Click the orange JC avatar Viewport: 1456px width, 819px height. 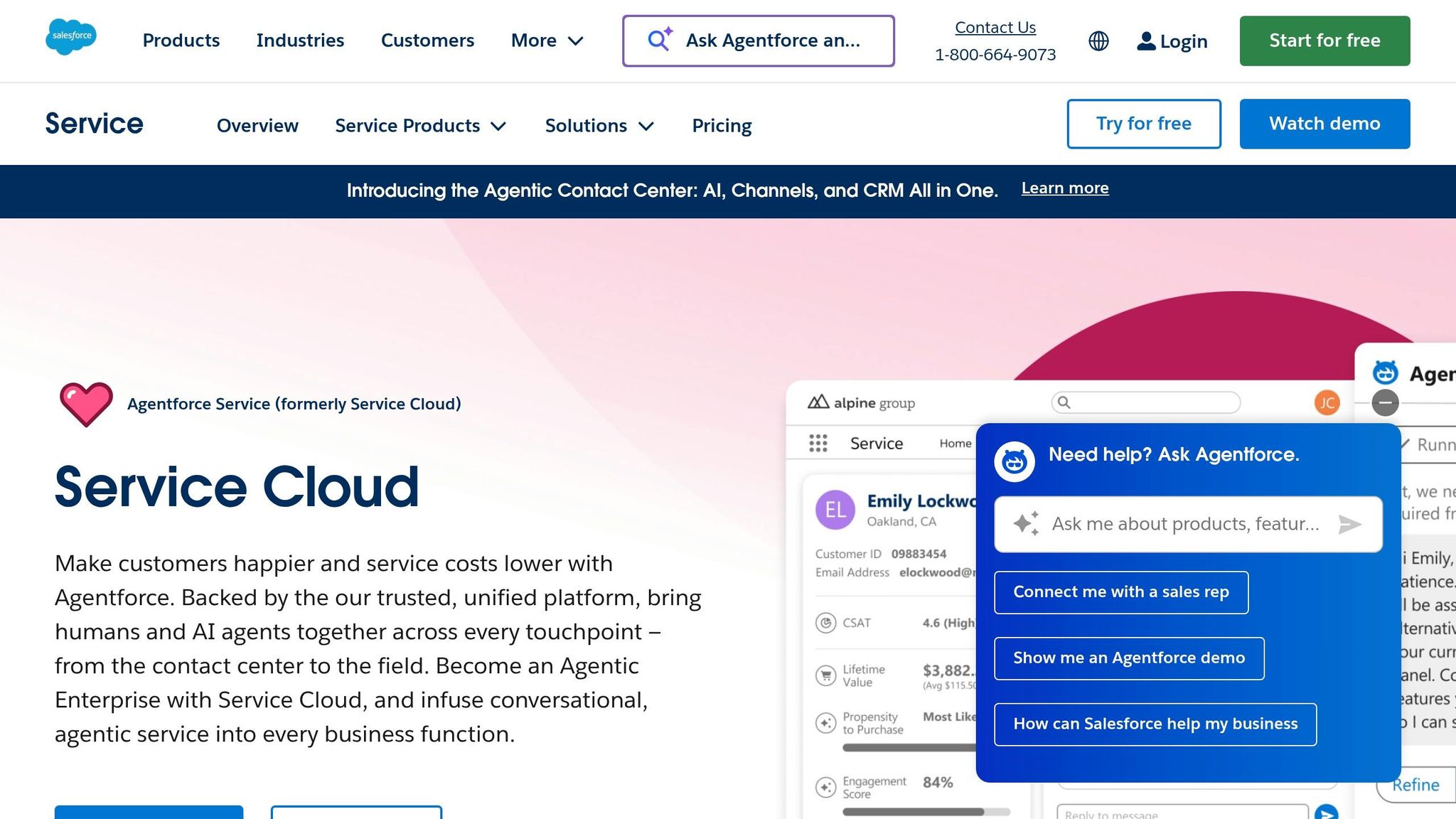tap(1327, 403)
